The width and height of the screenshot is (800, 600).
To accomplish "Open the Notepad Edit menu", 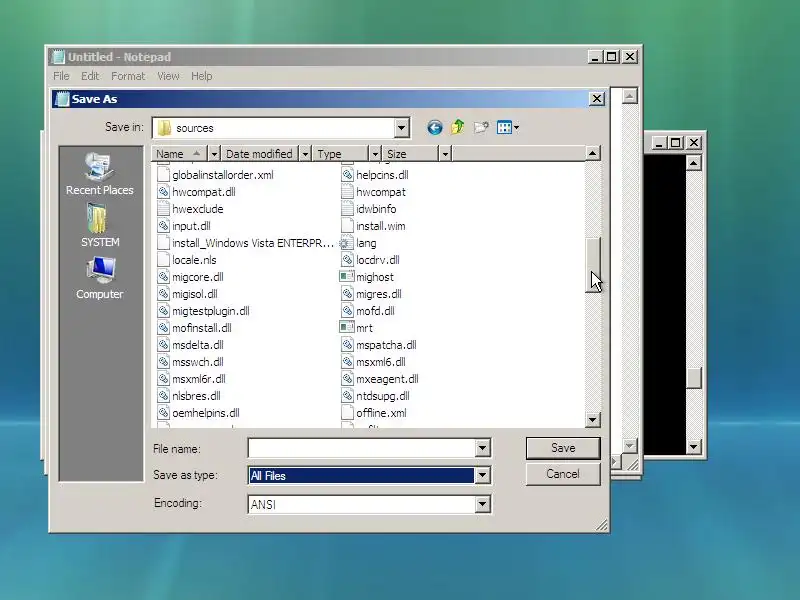I will coord(90,76).
